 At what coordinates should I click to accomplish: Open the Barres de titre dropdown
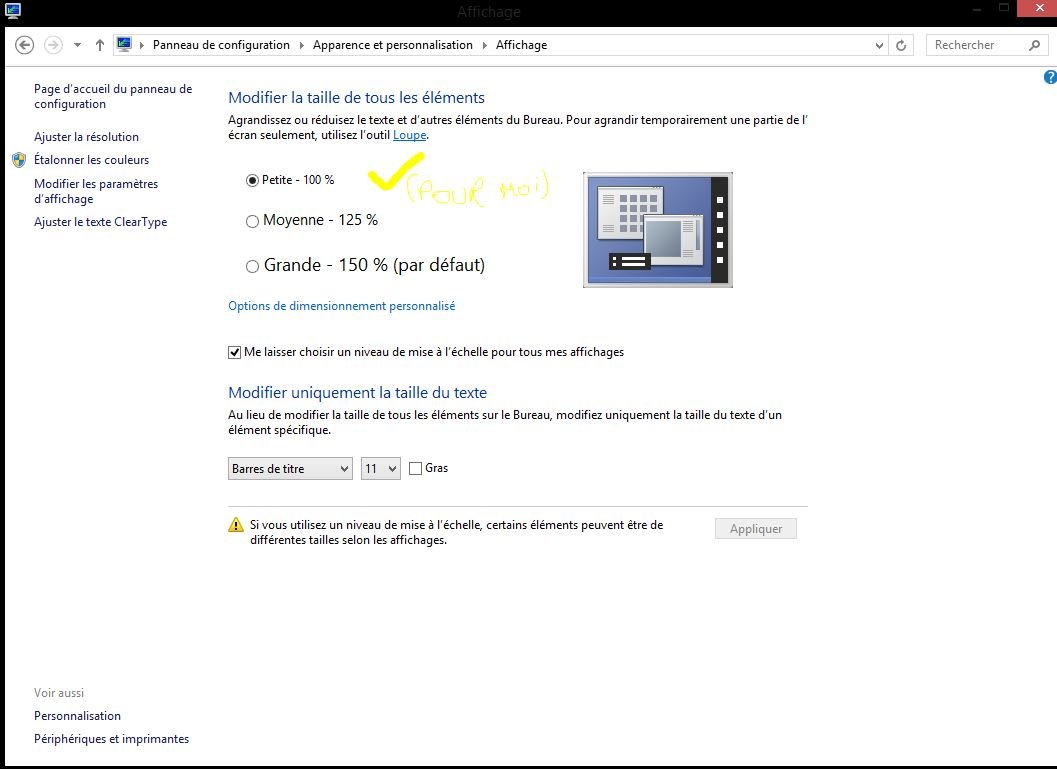[290, 468]
